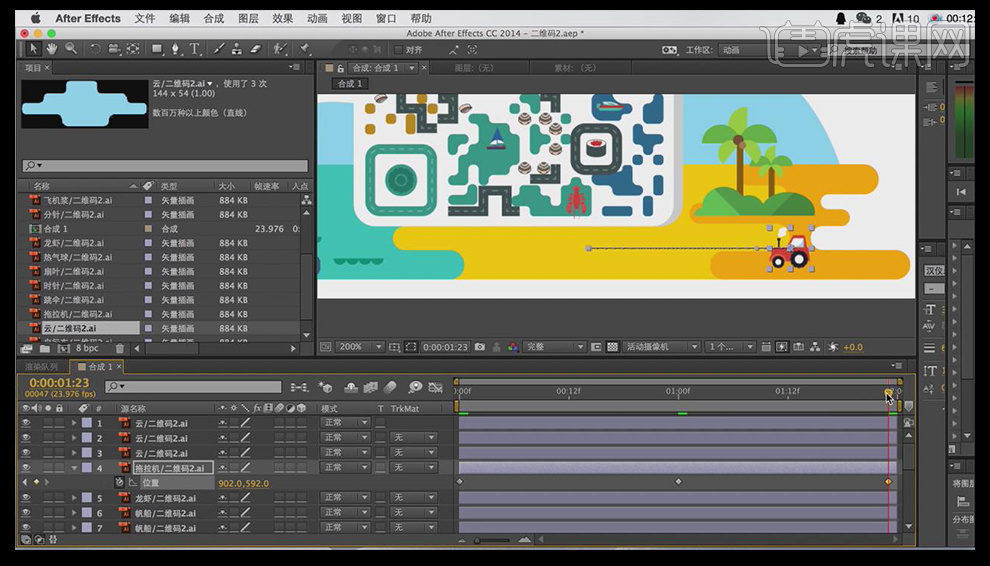Select the Zoom magnifier tool
This screenshot has height=566, width=990.
point(70,49)
